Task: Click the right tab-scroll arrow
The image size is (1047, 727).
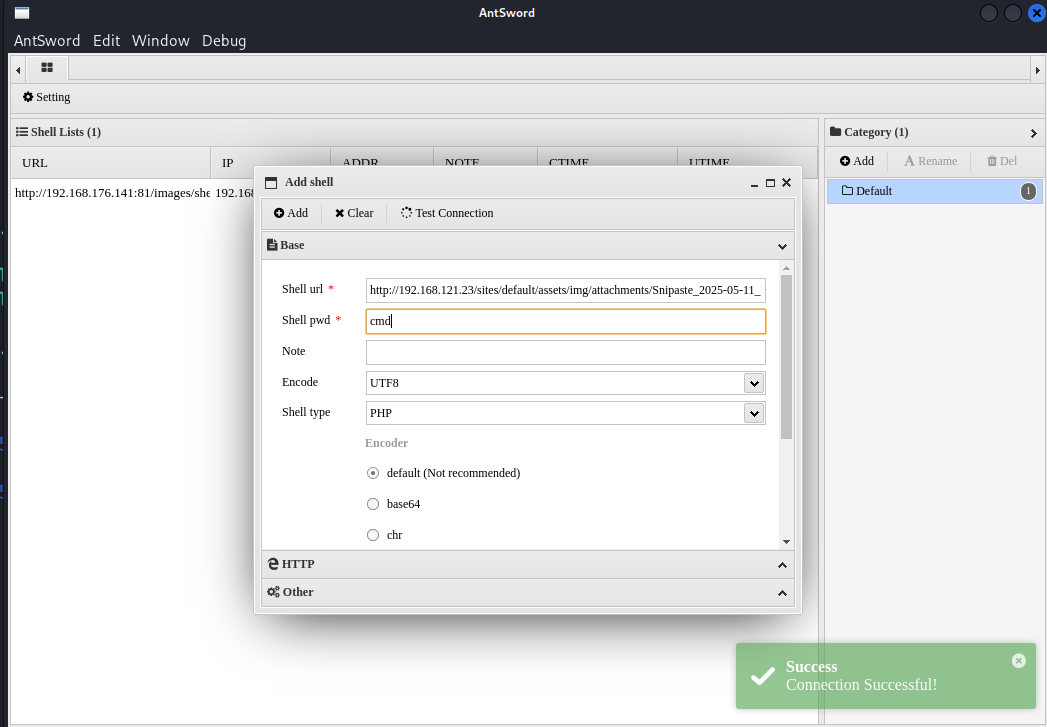Action: 1038,70
